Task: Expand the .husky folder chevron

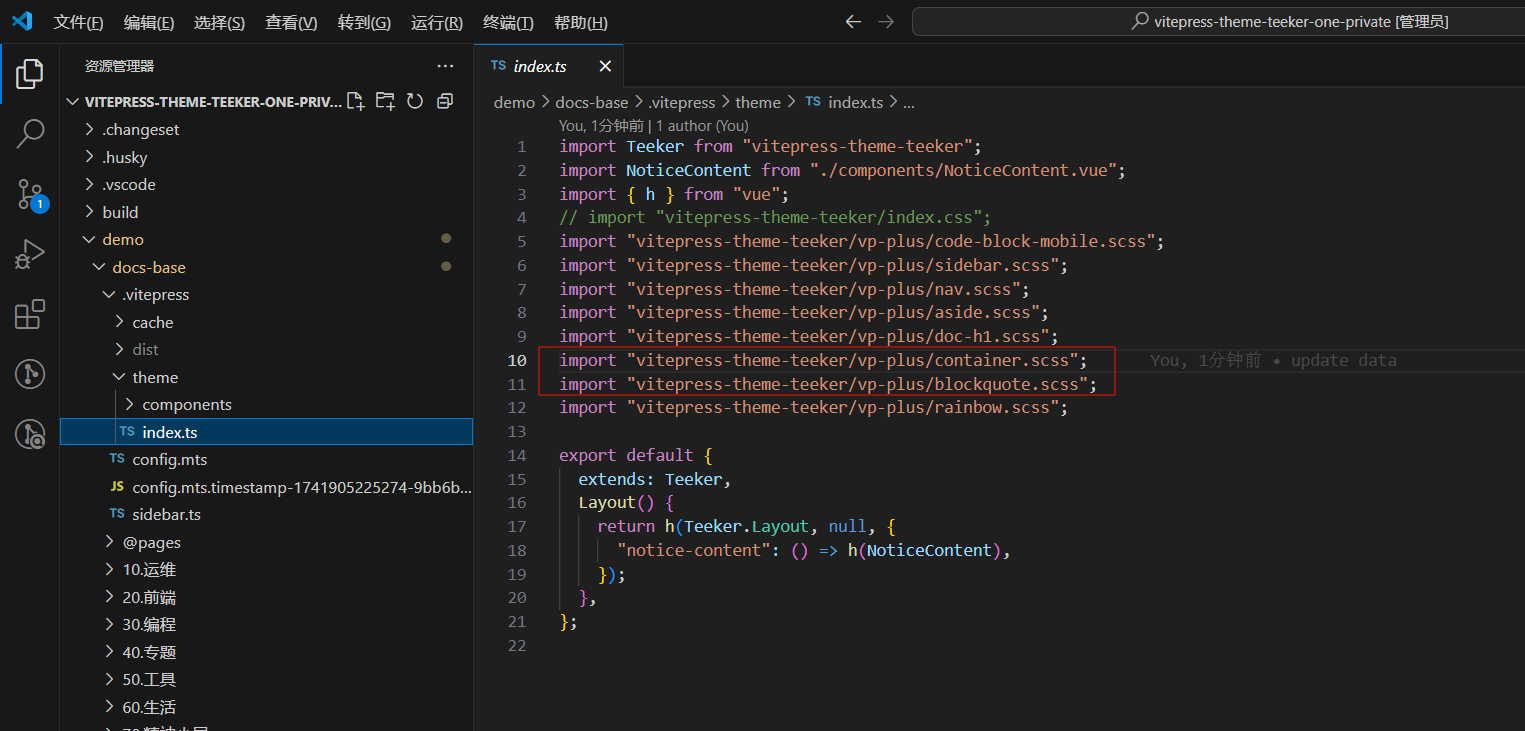Action: (90, 157)
